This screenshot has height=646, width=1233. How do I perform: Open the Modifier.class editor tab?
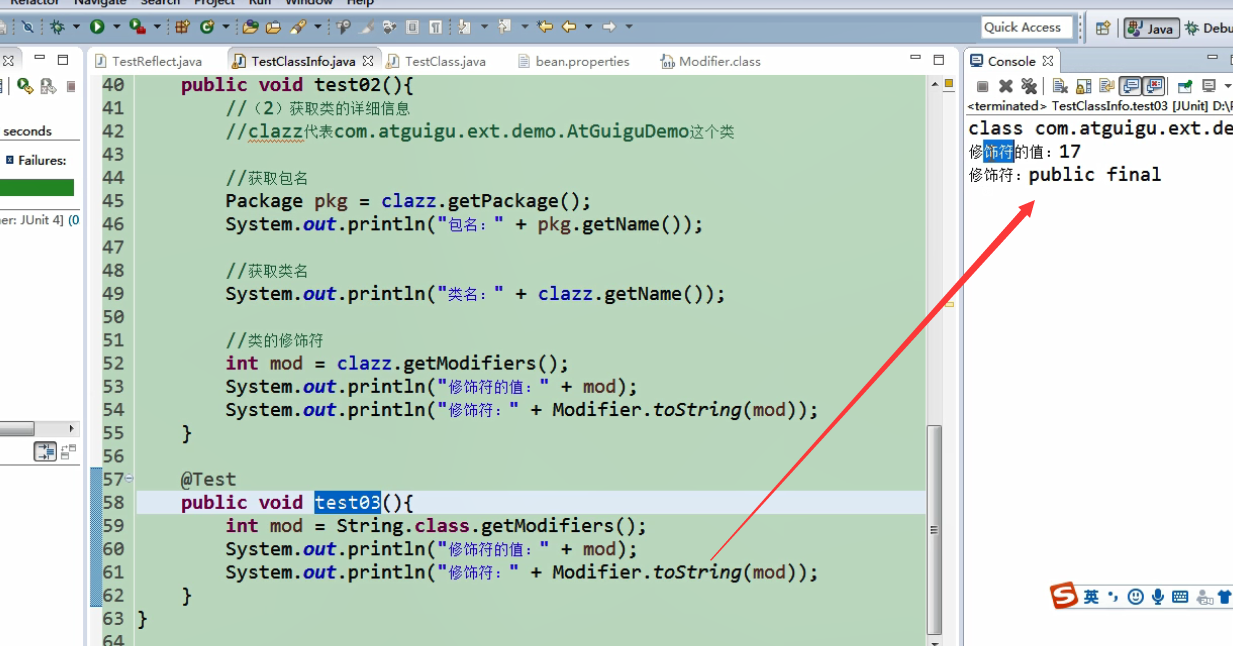(x=710, y=61)
